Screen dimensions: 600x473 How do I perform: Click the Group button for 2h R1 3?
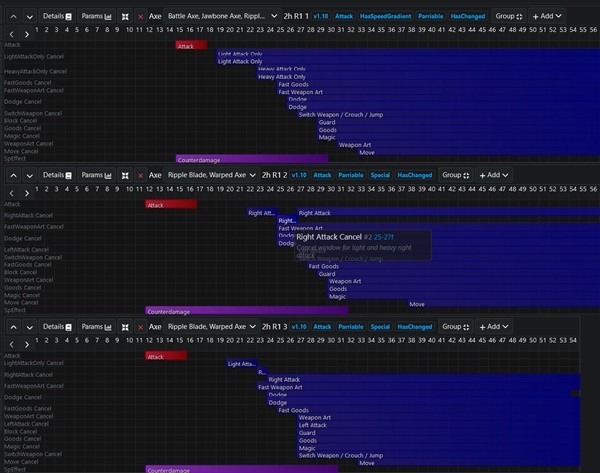[x=455, y=327]
